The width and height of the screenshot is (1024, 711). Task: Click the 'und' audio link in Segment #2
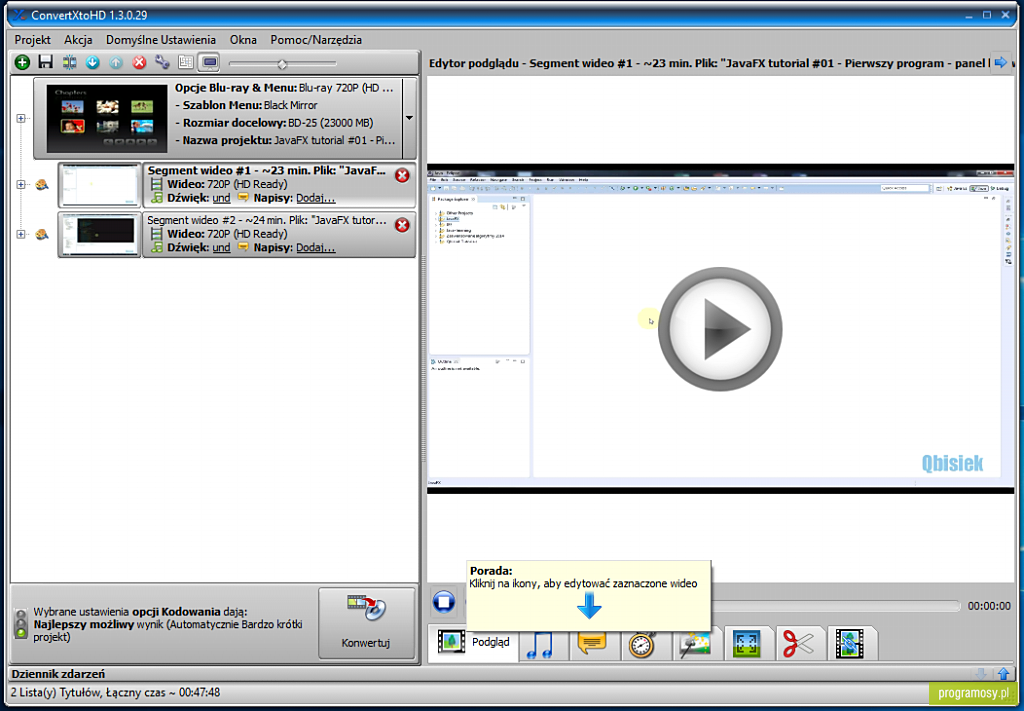(221, 247)
